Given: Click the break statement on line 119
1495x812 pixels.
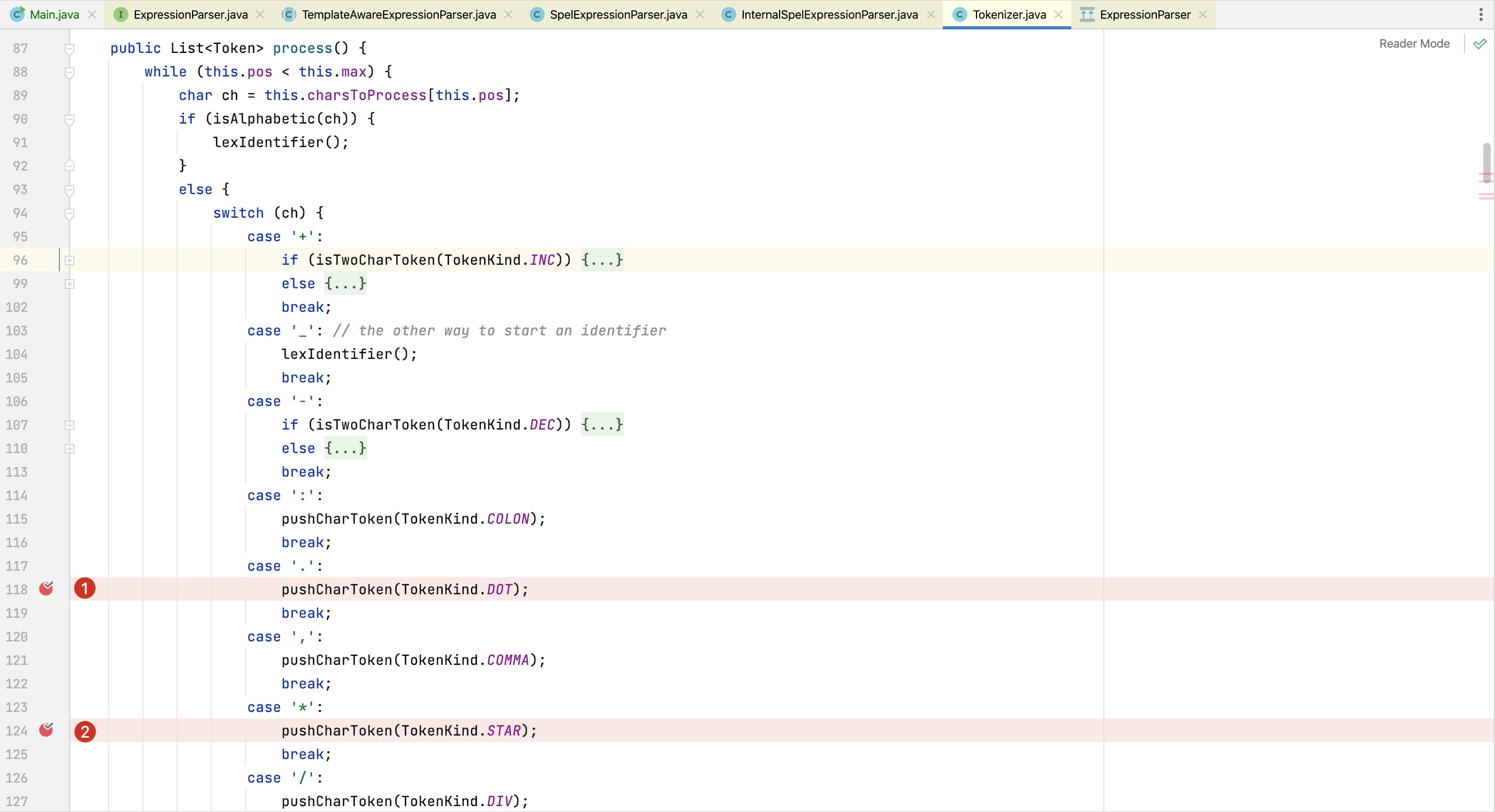Looking at the screenshot, I should click(306, 613).
